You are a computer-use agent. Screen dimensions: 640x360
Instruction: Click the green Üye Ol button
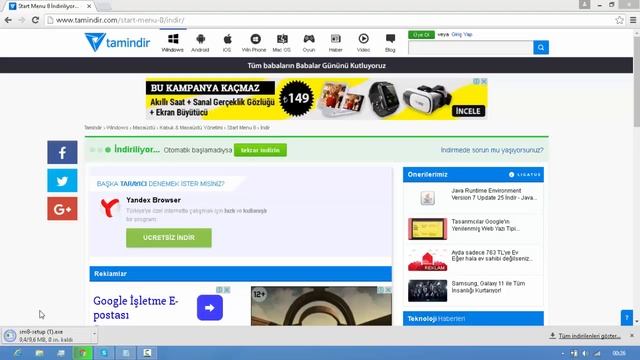pos(421,35)
